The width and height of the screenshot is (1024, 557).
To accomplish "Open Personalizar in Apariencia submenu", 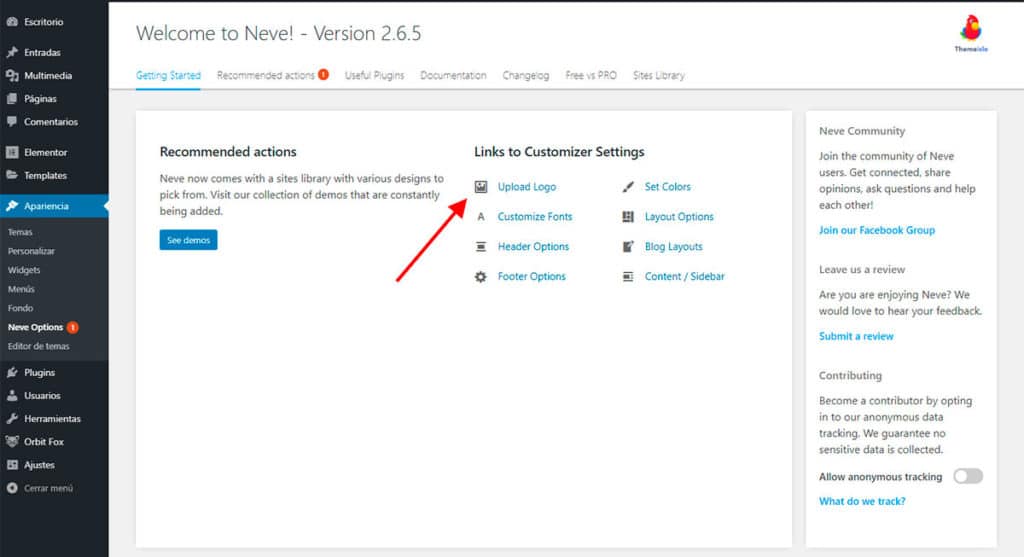I will (x=31, y=251).
